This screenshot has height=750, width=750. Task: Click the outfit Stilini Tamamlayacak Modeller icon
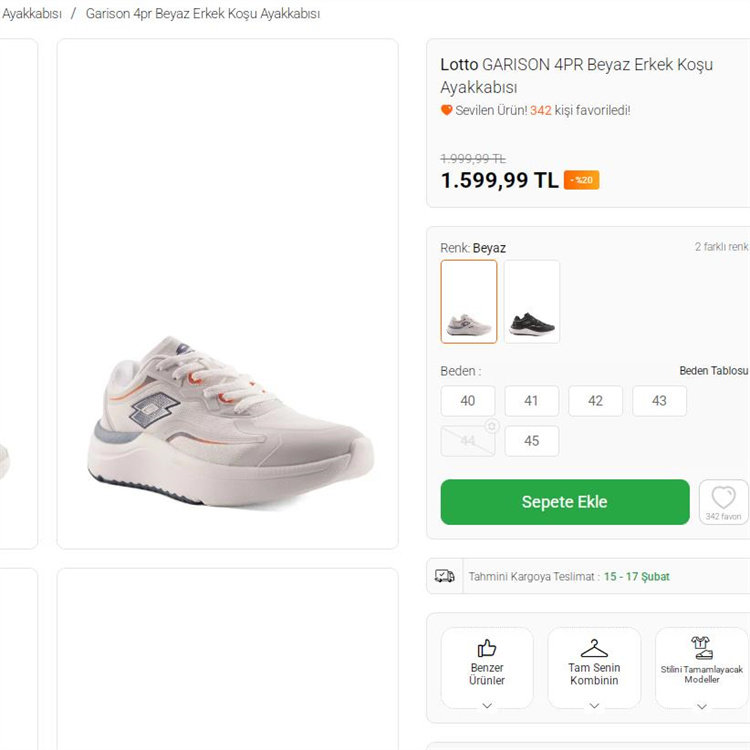click(x=702, y=647)
